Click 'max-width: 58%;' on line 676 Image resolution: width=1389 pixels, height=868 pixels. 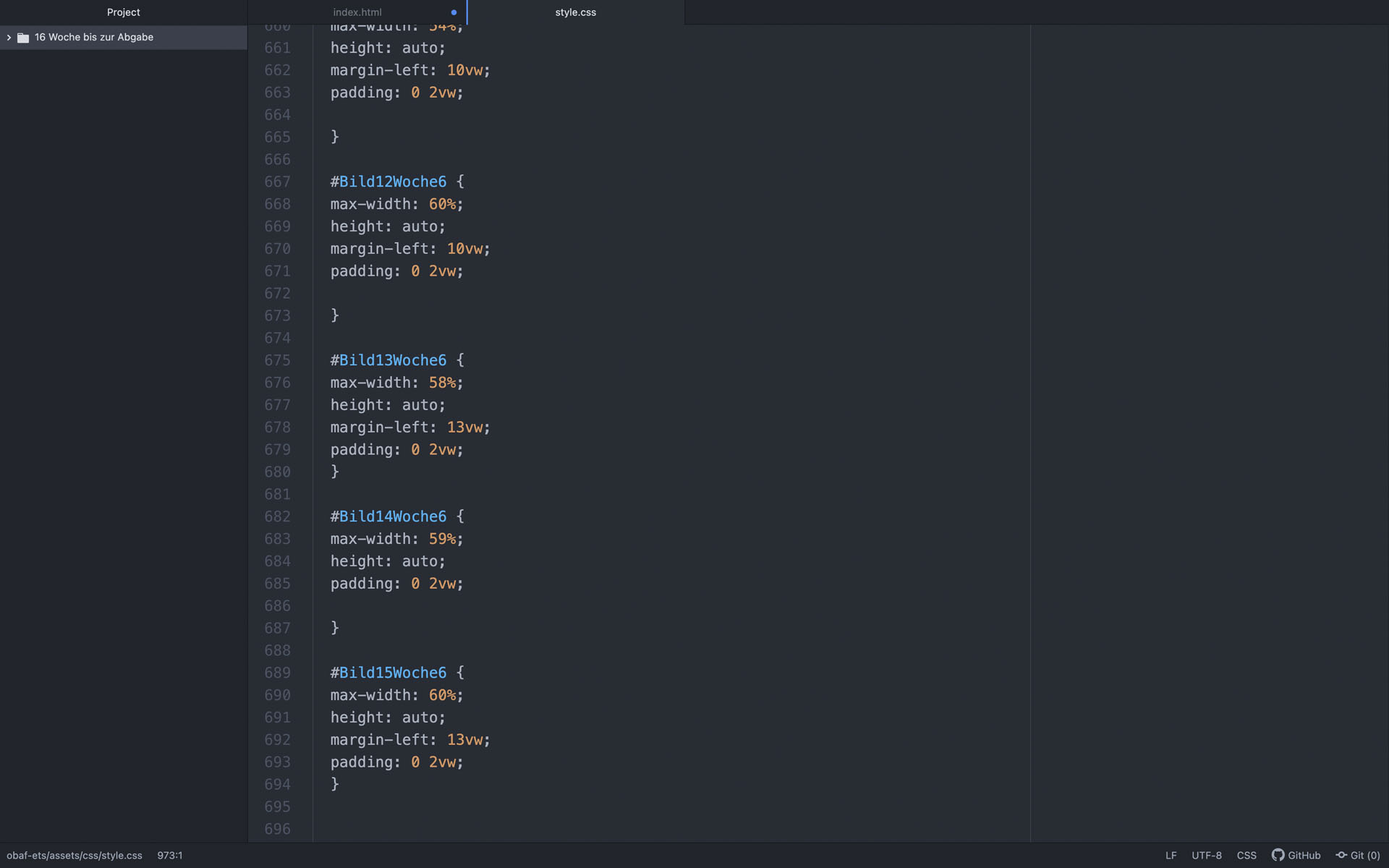click(397, 383)
